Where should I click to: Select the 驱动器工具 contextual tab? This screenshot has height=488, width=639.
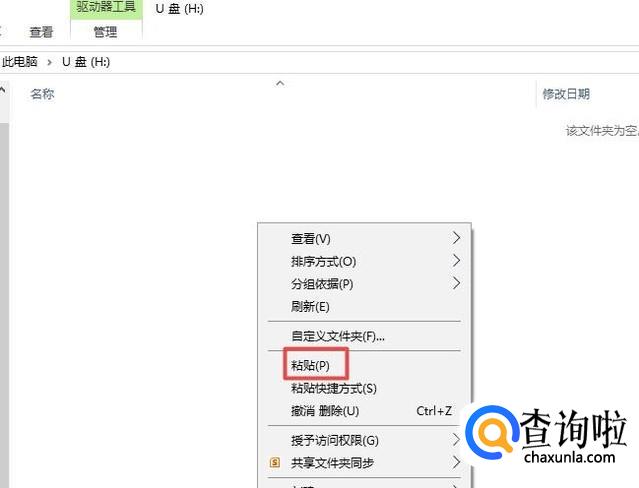(106, 8)
